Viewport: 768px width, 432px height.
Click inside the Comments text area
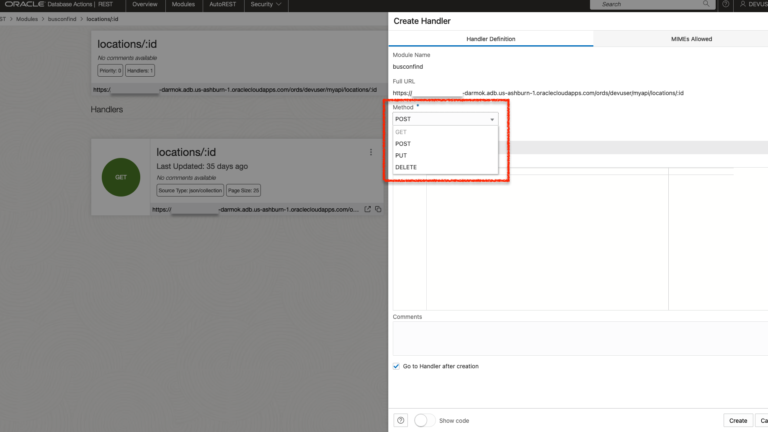coord(580,338)
